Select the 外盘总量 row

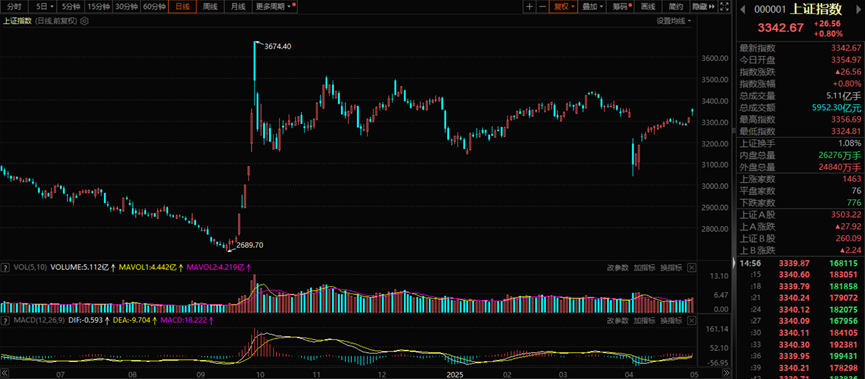(800, 167)
